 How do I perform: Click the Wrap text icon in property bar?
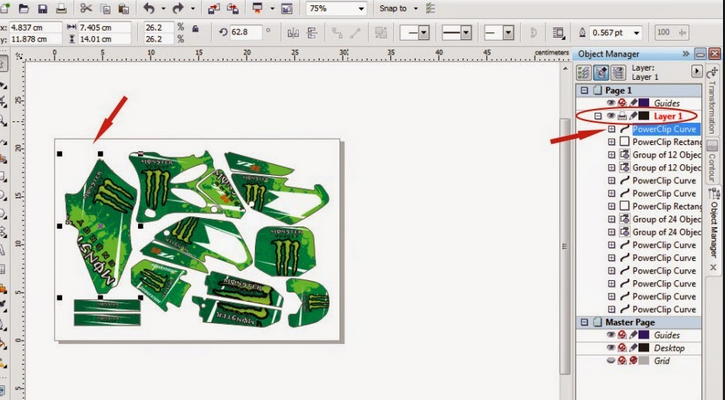click(x=559, y=33)
